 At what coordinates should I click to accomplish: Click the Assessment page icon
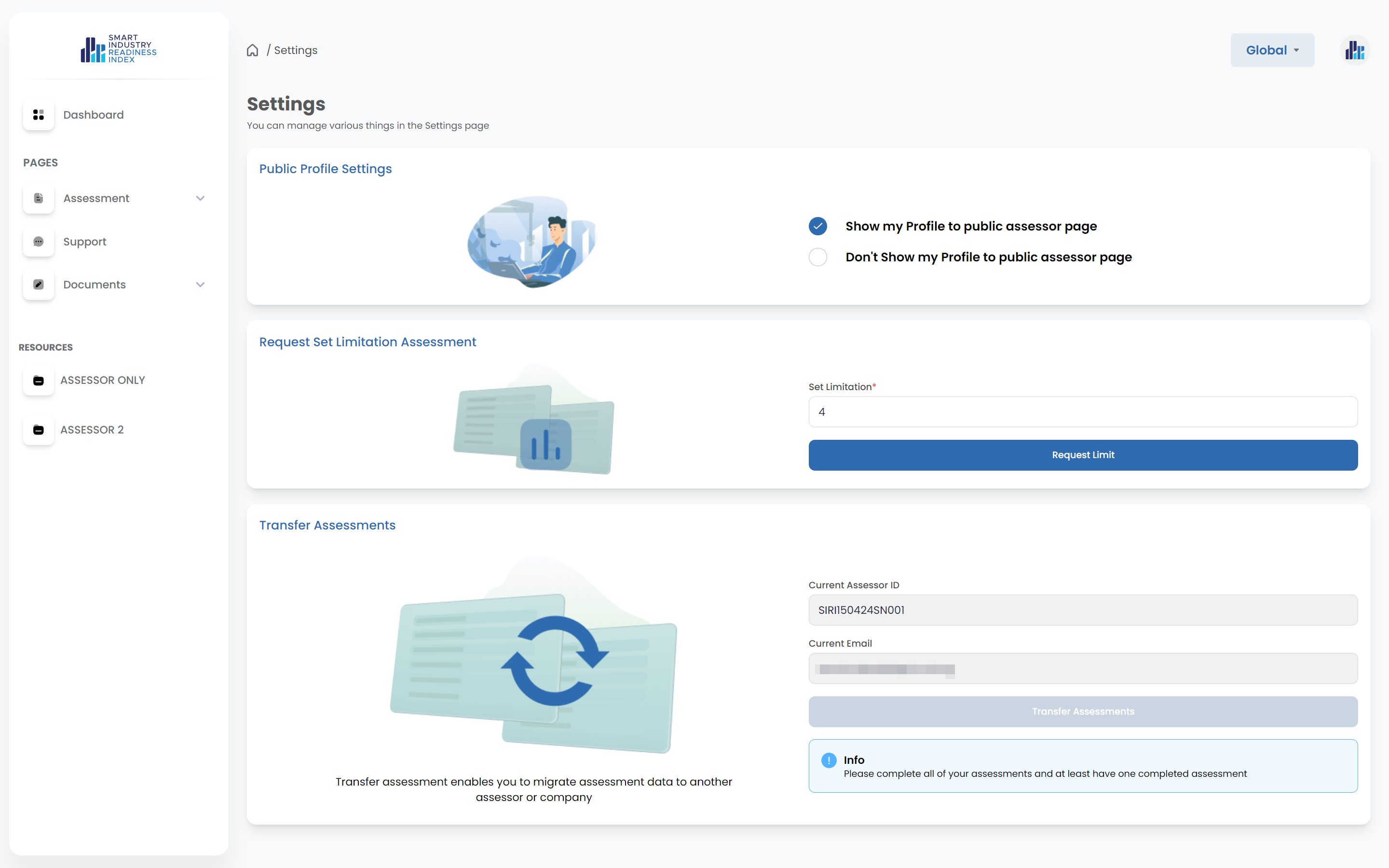point(39,198)
